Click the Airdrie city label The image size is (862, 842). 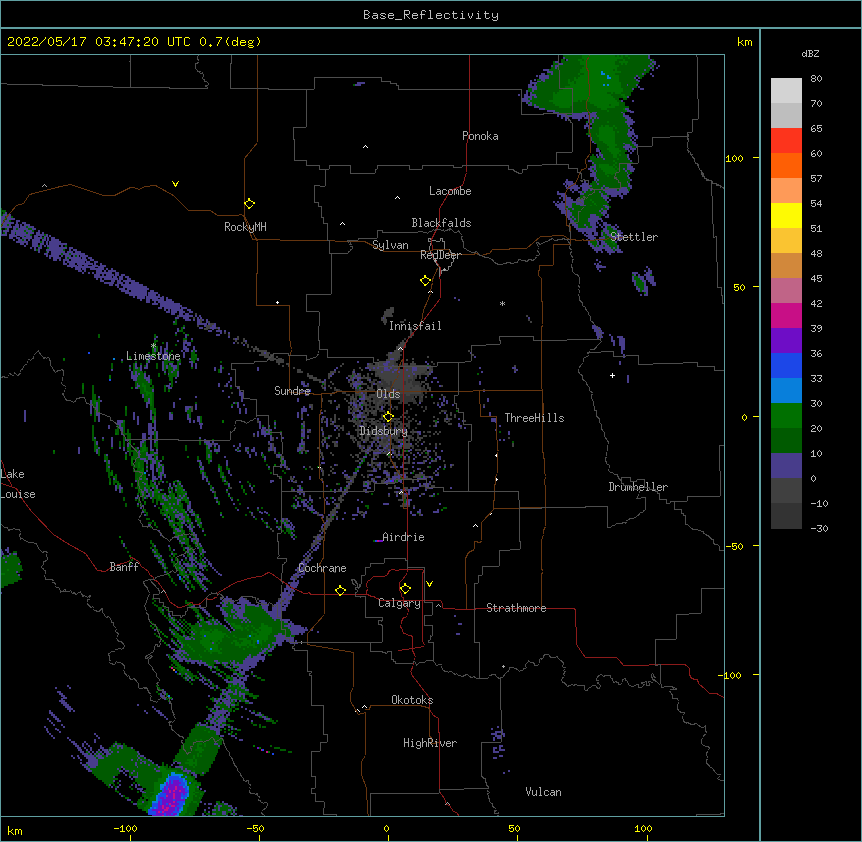(404, 537)
